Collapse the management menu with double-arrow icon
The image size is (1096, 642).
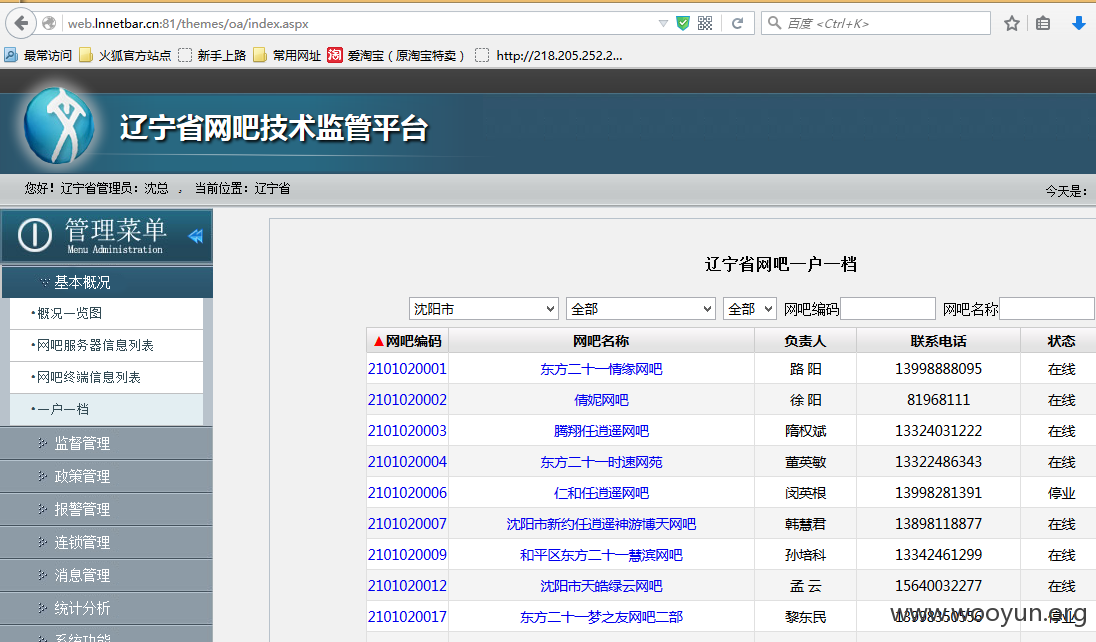[x=196, y=236]
